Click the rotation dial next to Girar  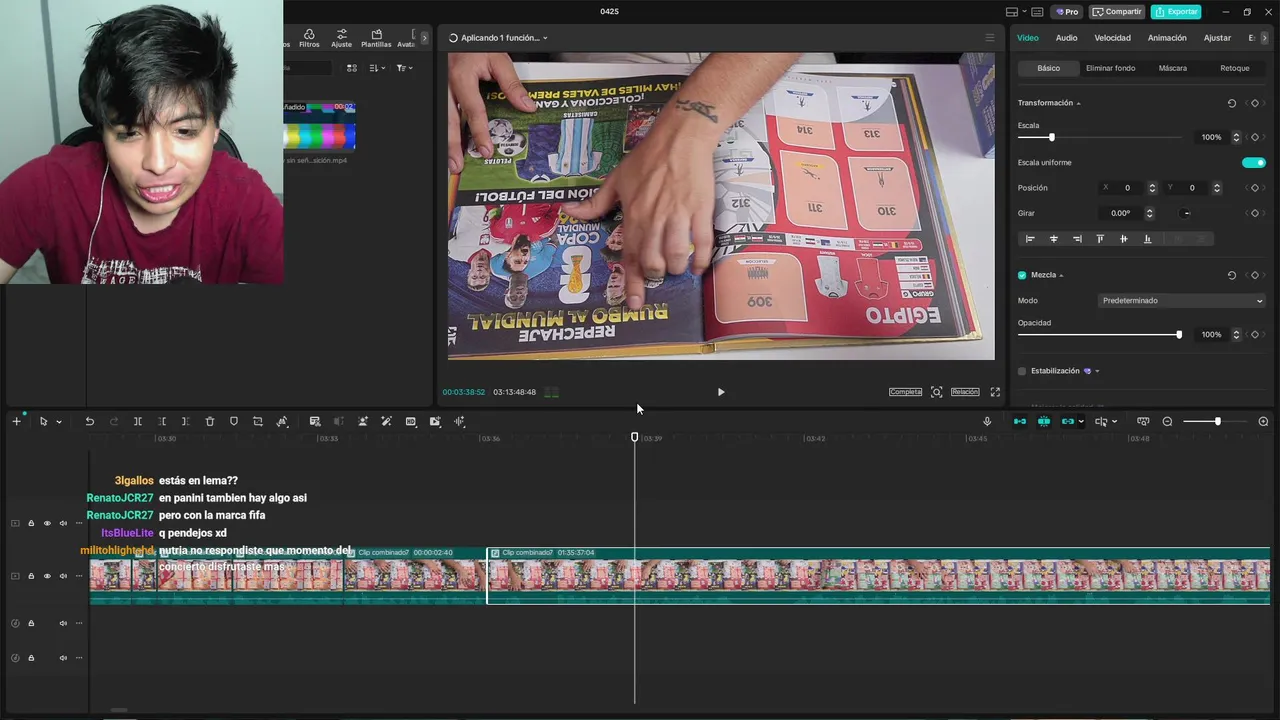[1186, 213]
